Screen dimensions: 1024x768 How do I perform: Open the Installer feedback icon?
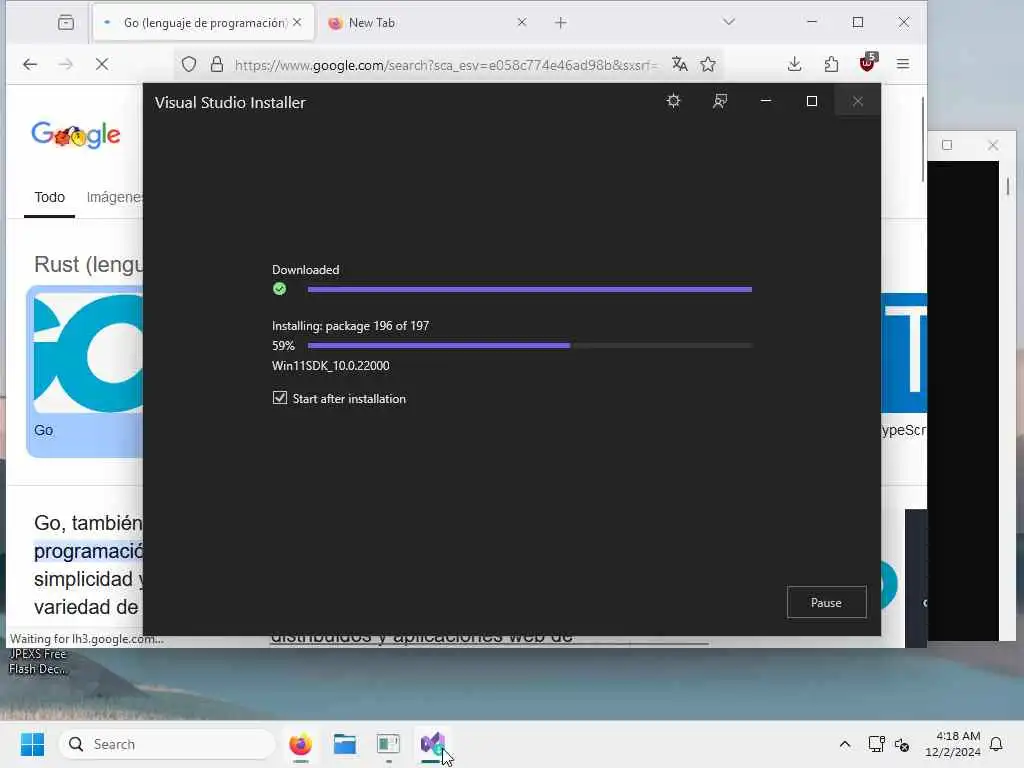[x=720, y=101]
